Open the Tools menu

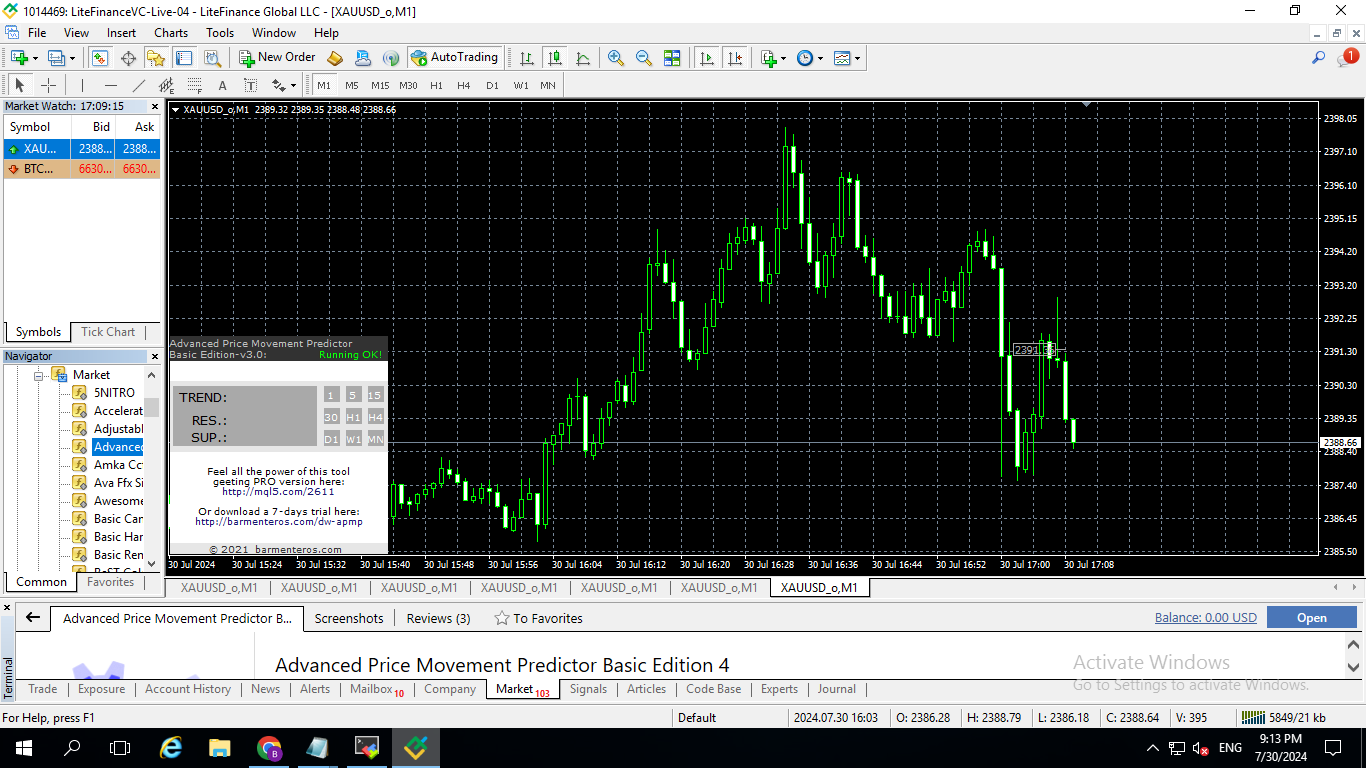[220, 33]
